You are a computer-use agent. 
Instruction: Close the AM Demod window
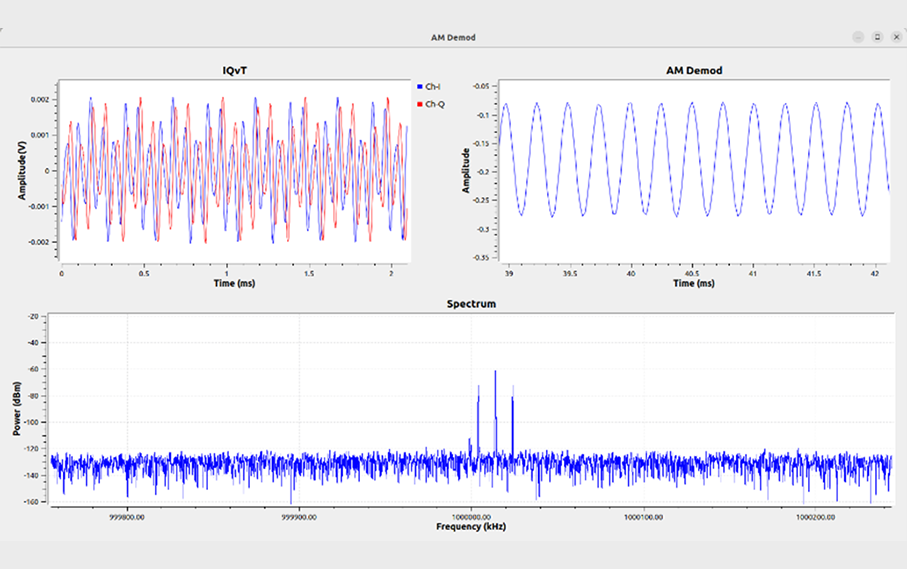click(x=895, y=37)
